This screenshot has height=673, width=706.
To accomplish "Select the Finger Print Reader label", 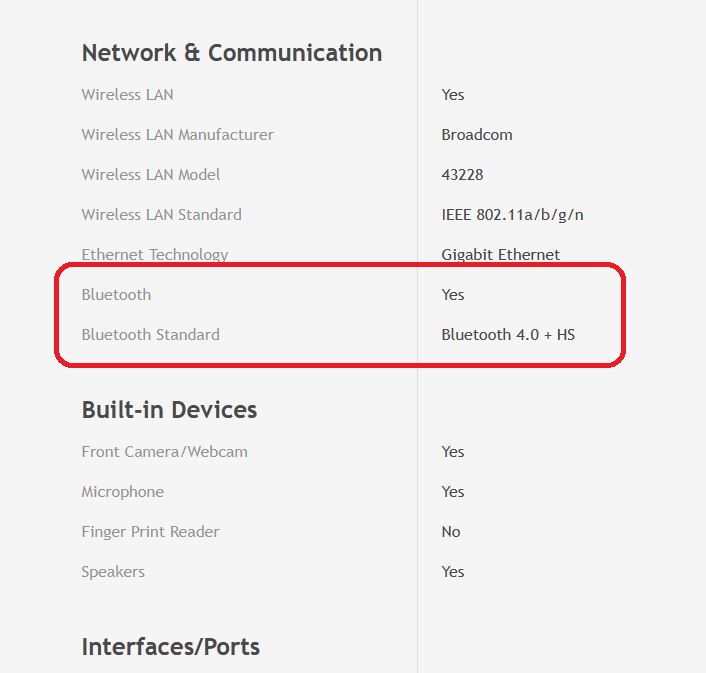I will pyautogui.click(x=150, y=532).
